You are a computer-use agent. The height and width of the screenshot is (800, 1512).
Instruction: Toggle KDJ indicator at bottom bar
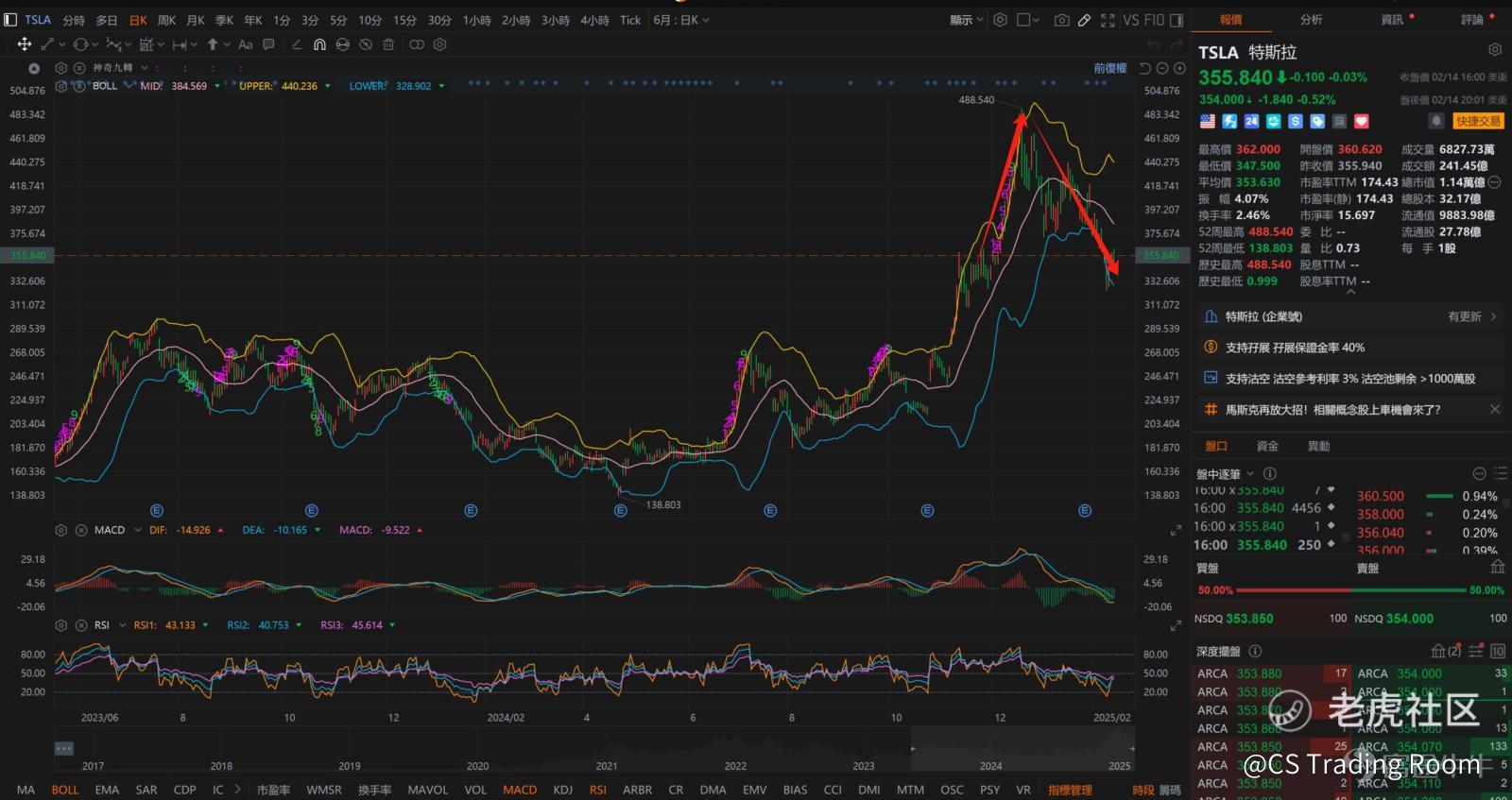coord(562,790)
